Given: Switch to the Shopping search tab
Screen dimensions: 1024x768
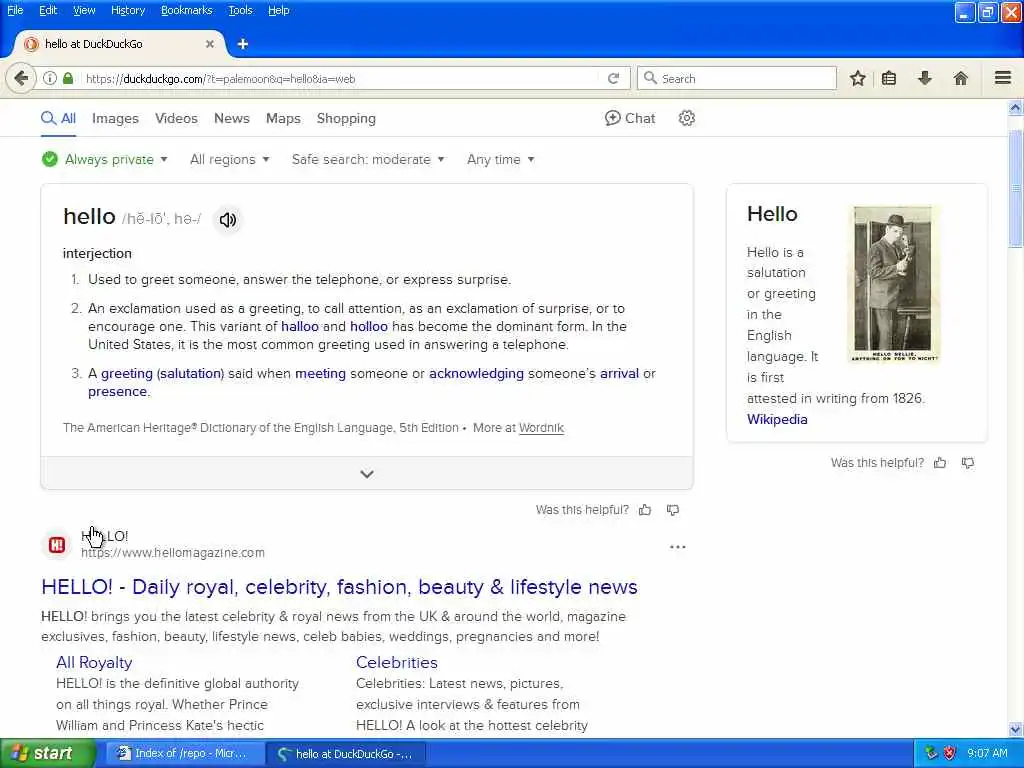Looking at the screenshot, I should tap(346, 118).
